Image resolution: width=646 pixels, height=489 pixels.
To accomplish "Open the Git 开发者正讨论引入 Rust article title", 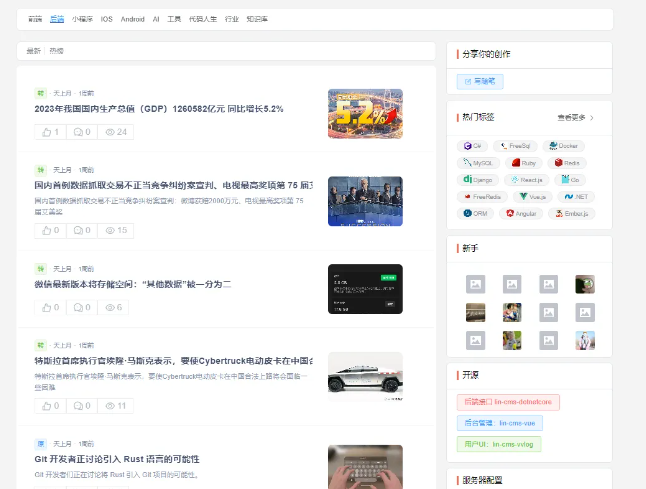I will pyautogui.click(x=117, y=459).
